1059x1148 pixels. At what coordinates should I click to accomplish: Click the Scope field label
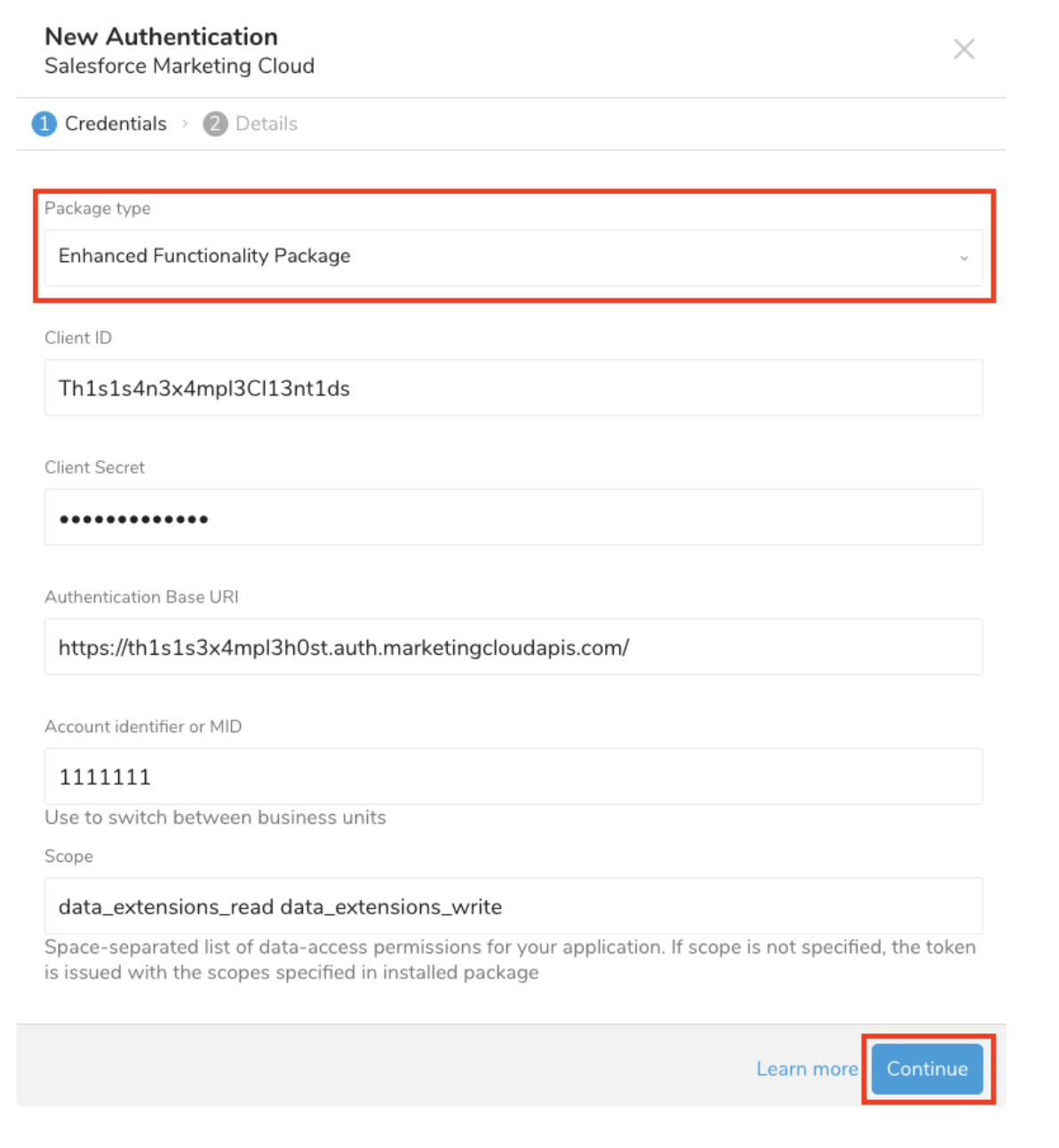pos(68,857)
